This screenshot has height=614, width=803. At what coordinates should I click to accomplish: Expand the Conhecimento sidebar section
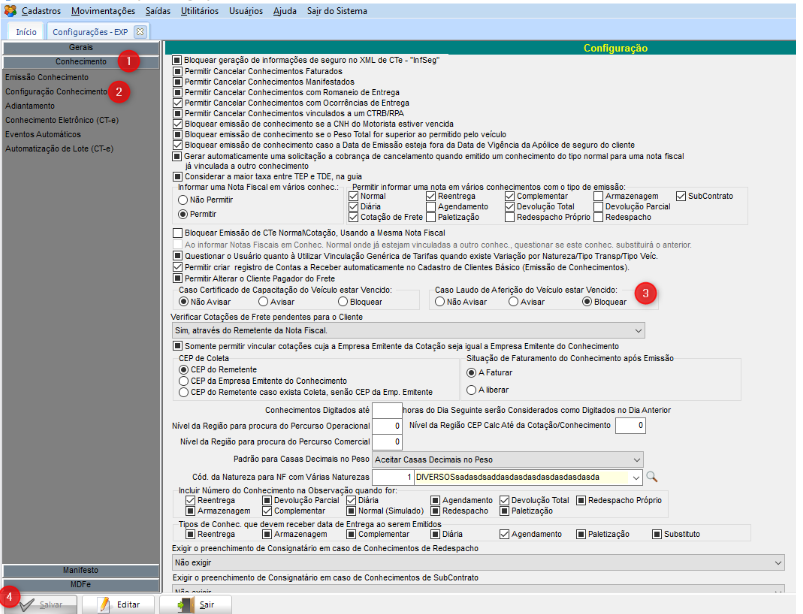81,62
